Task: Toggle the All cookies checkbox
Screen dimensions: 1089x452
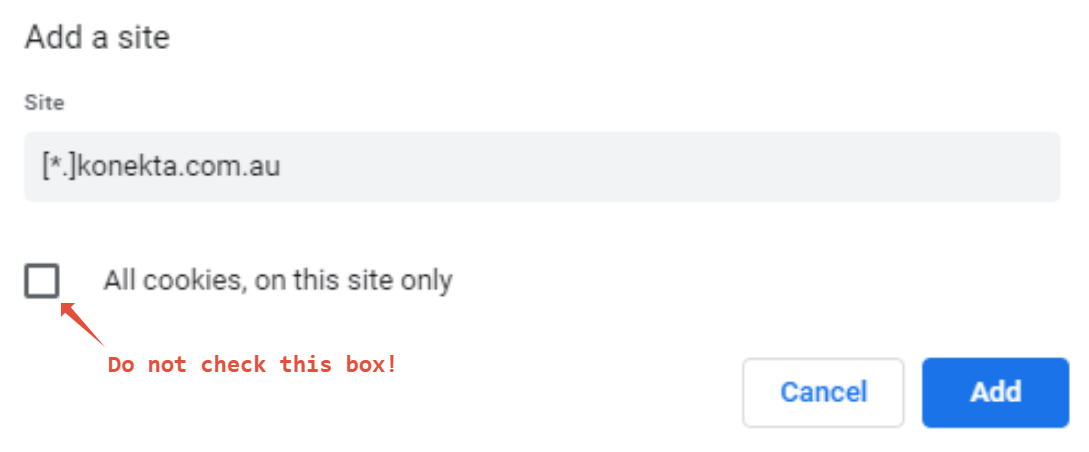Action: tap(42, 281)
